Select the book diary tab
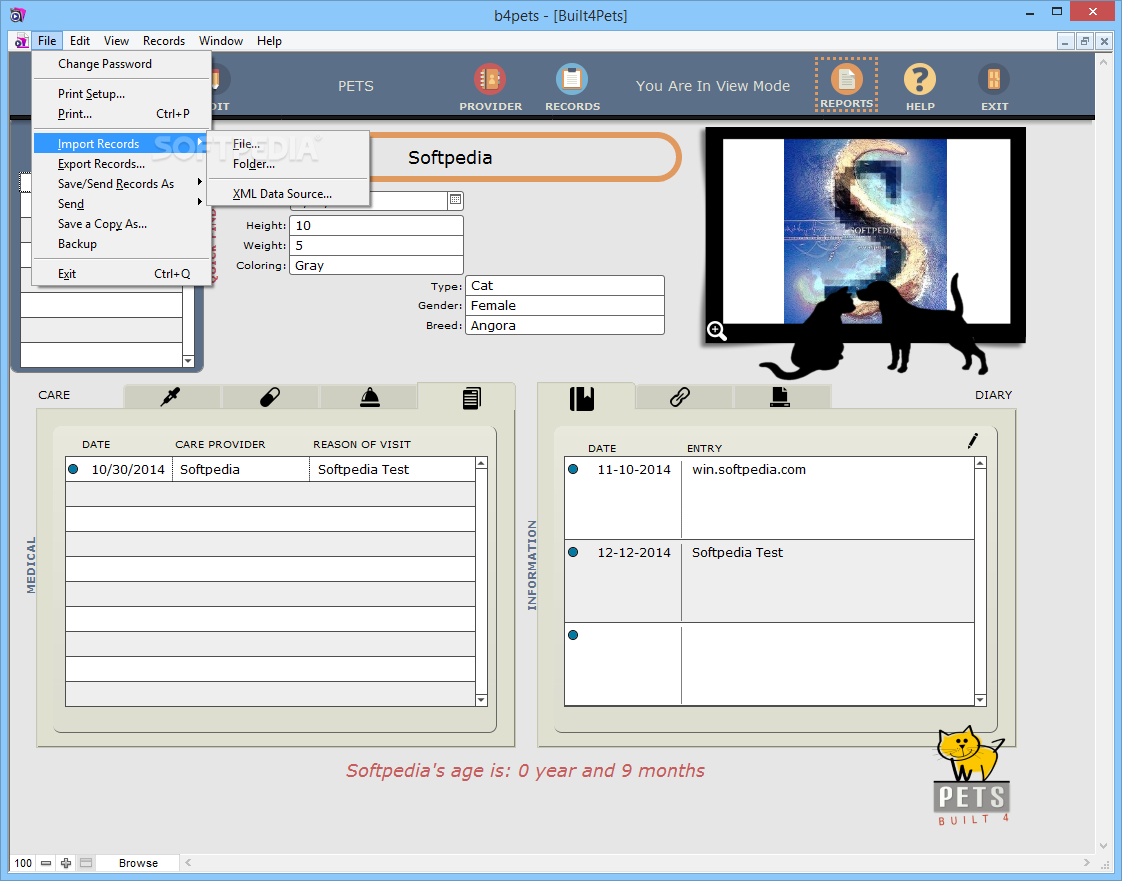The image size is (1122, 881). pos(582,398)
